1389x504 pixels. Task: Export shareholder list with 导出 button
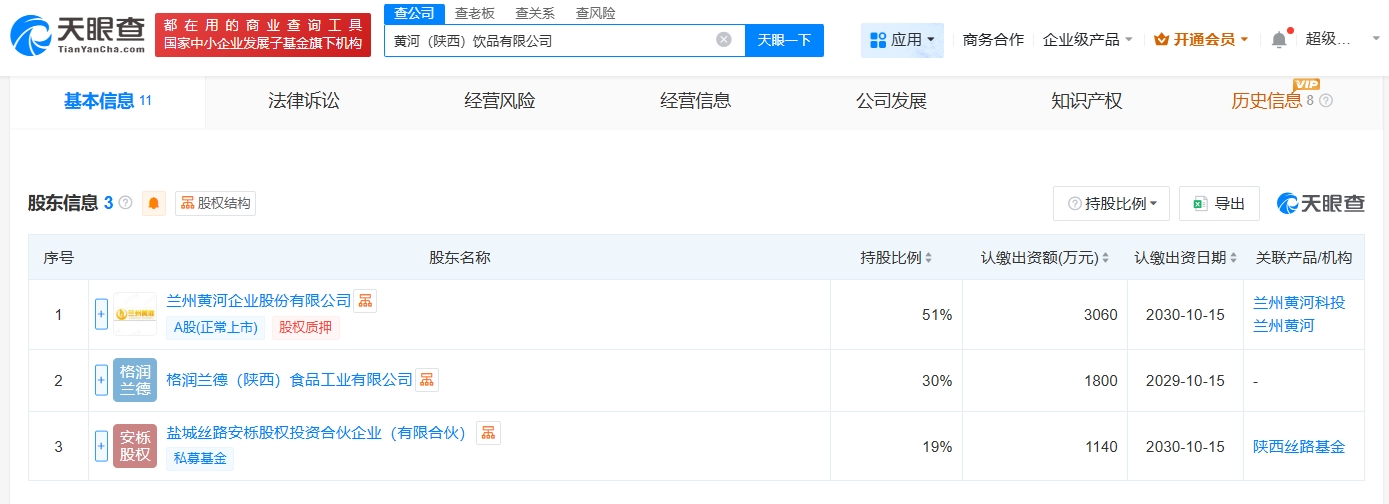click(x=1218, y=204)
